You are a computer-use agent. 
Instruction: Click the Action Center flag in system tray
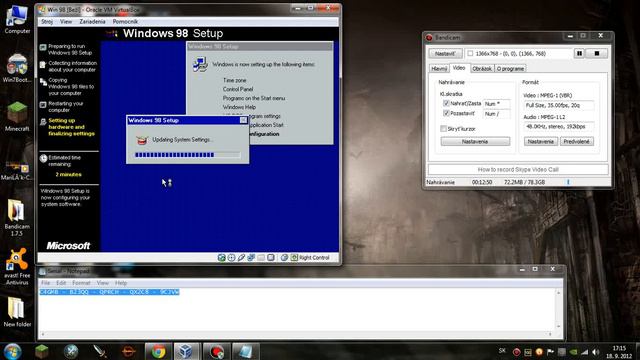[x=551, y=352]
